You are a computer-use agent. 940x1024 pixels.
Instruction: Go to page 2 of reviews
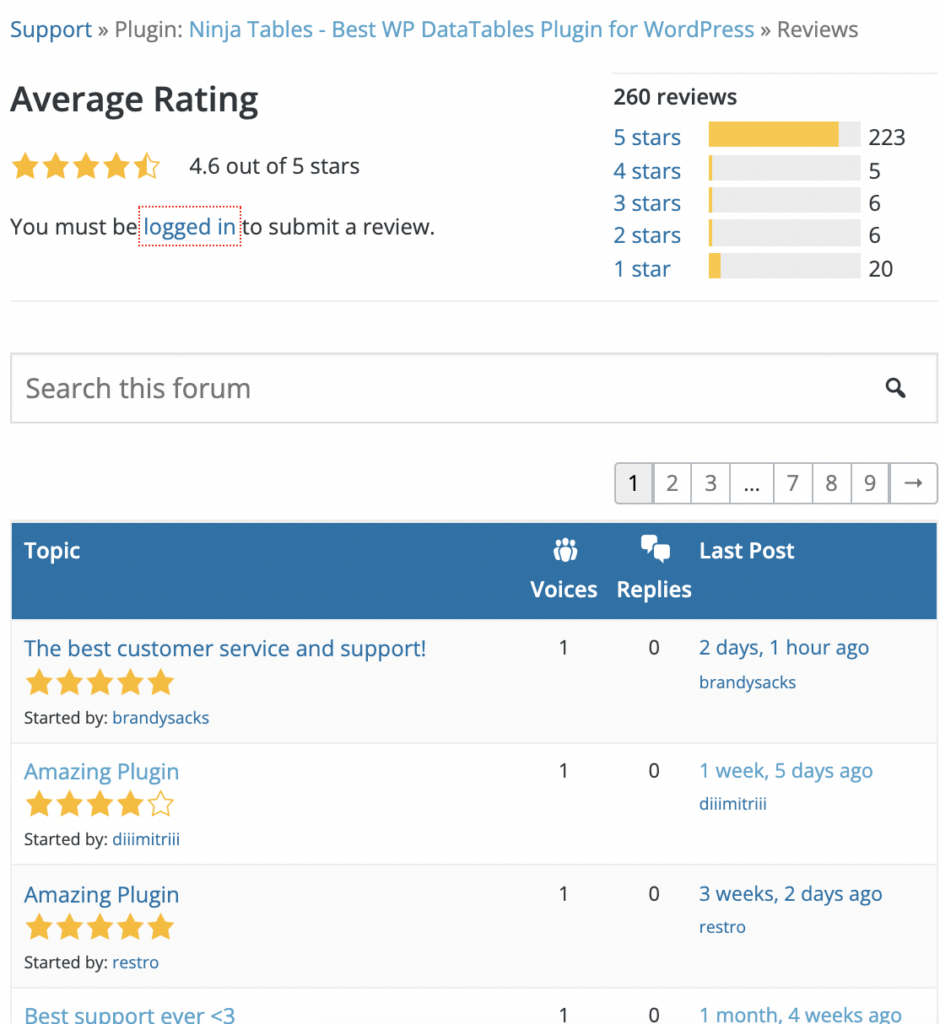[672, 483]
